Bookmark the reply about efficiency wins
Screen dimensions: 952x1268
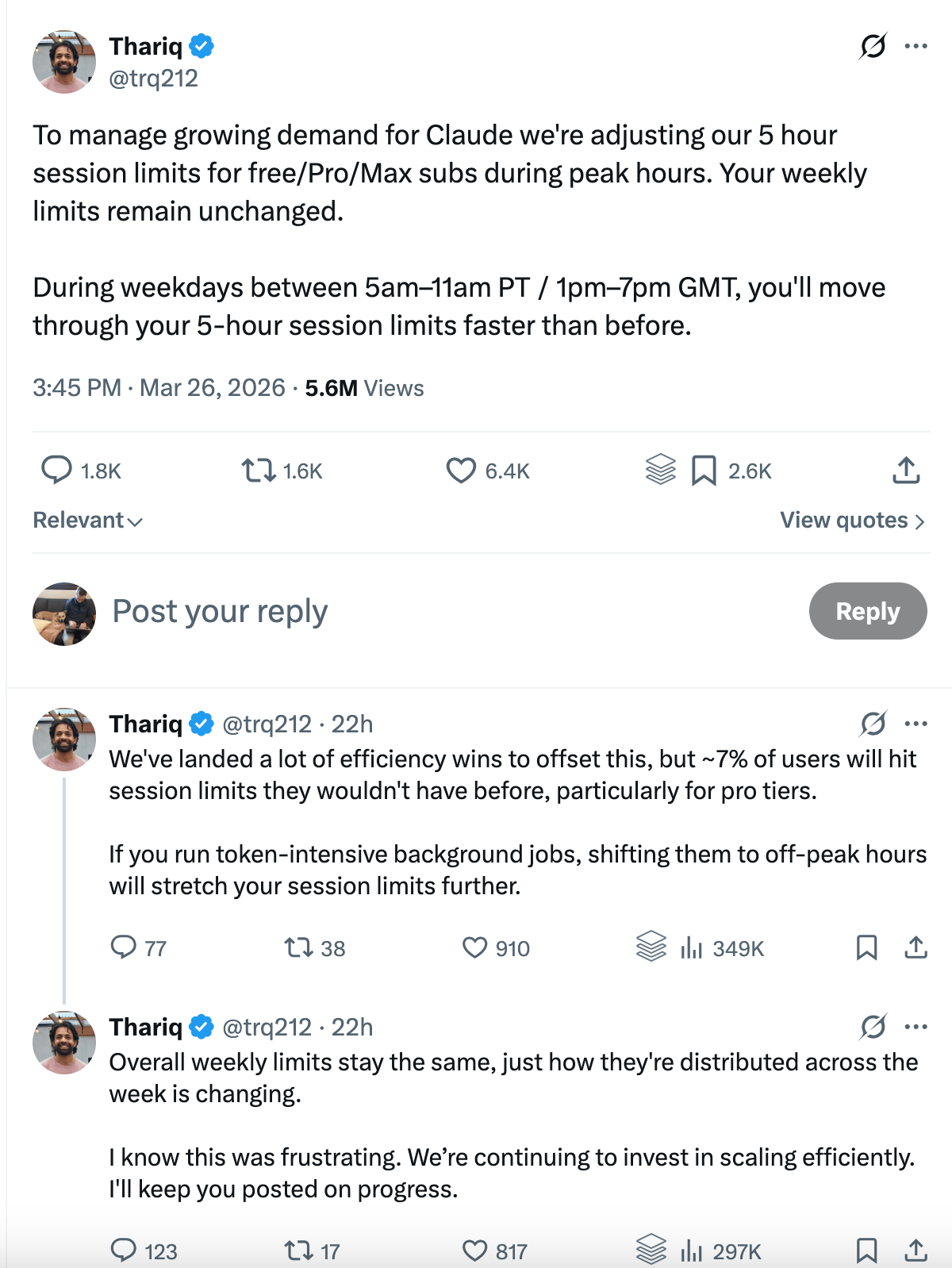pos(866,947)
